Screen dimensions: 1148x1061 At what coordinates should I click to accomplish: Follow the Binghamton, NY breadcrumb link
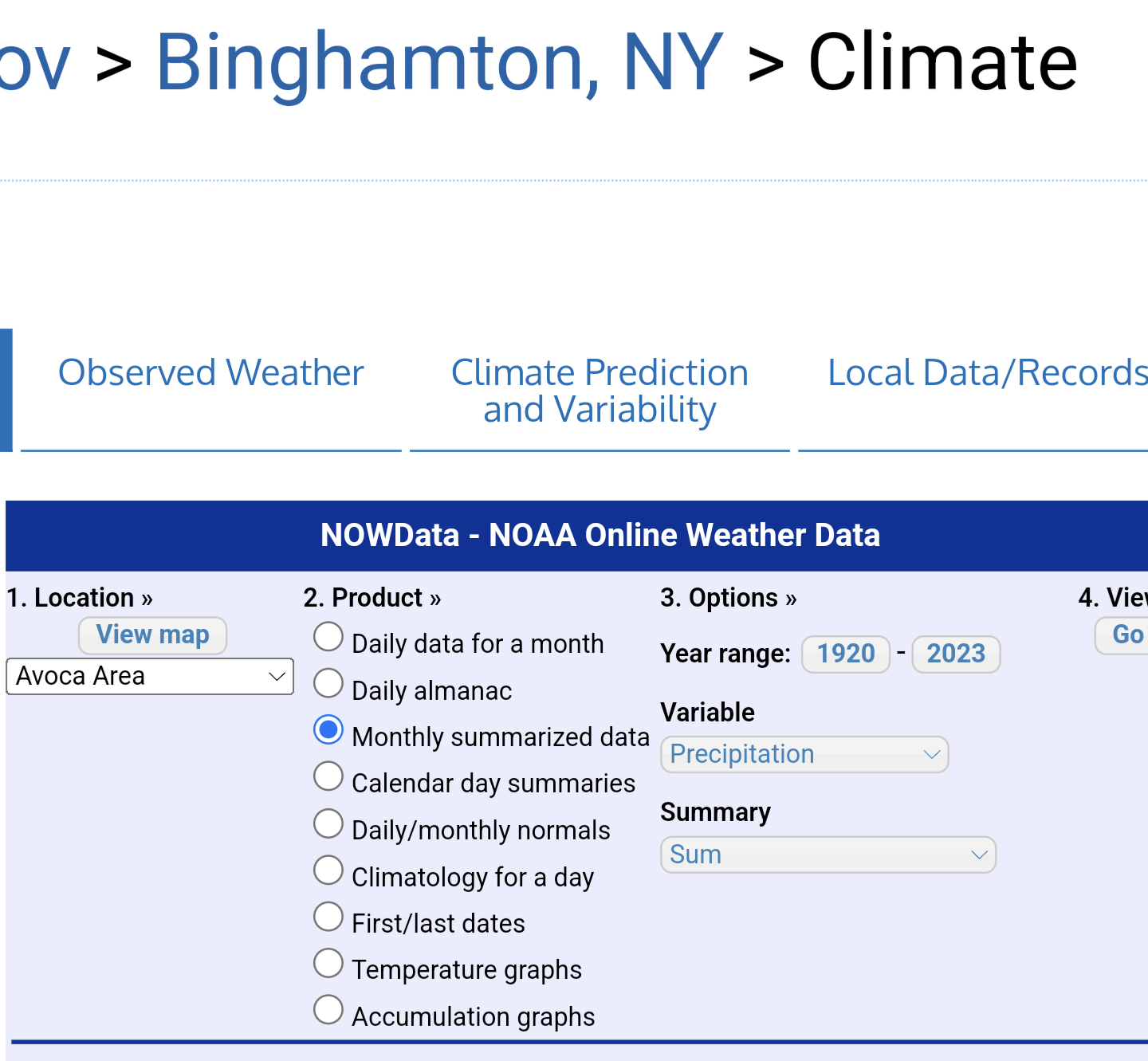(x=439, y=62)
